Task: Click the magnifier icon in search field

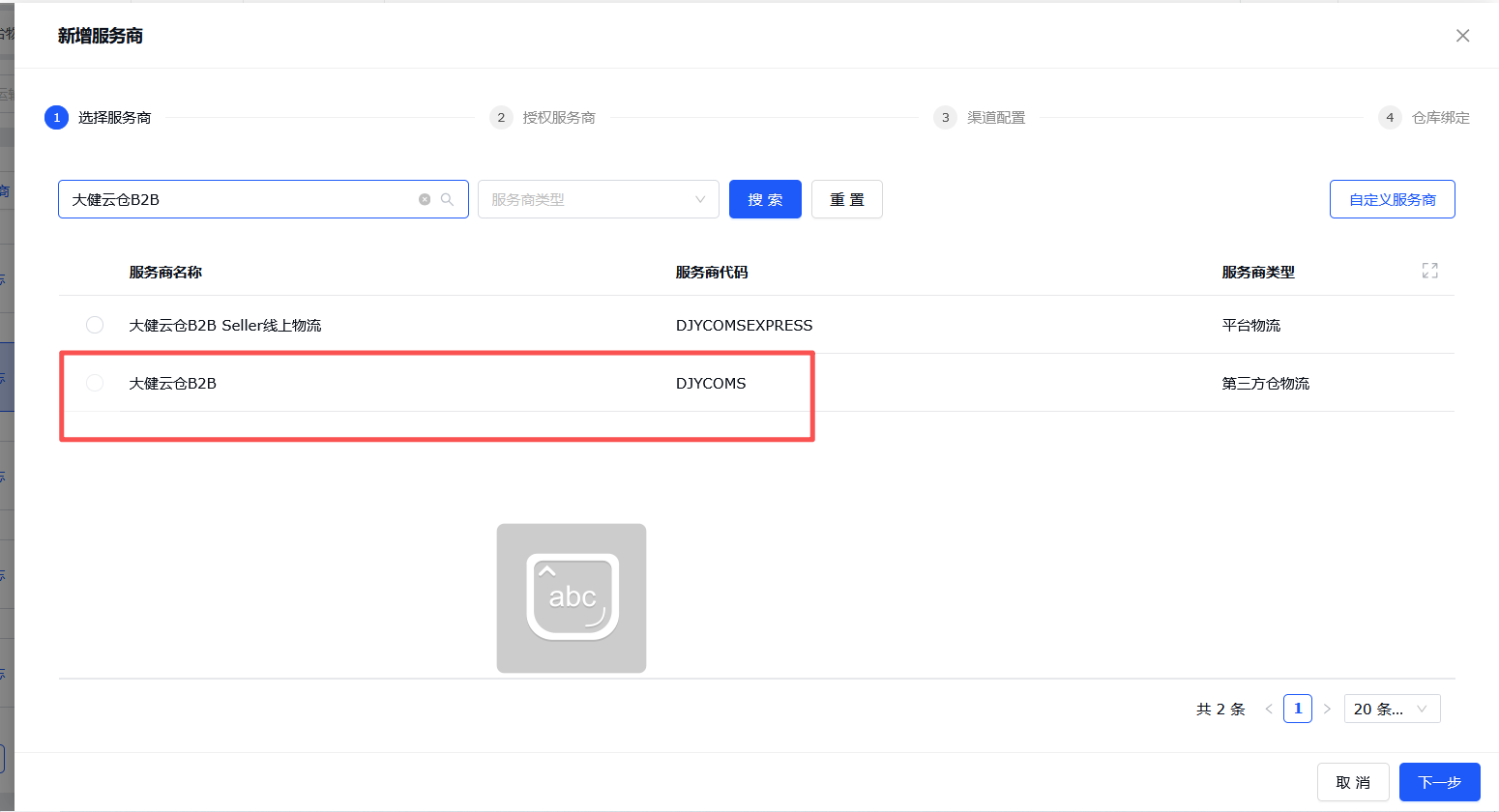Action: pos(448,199)
